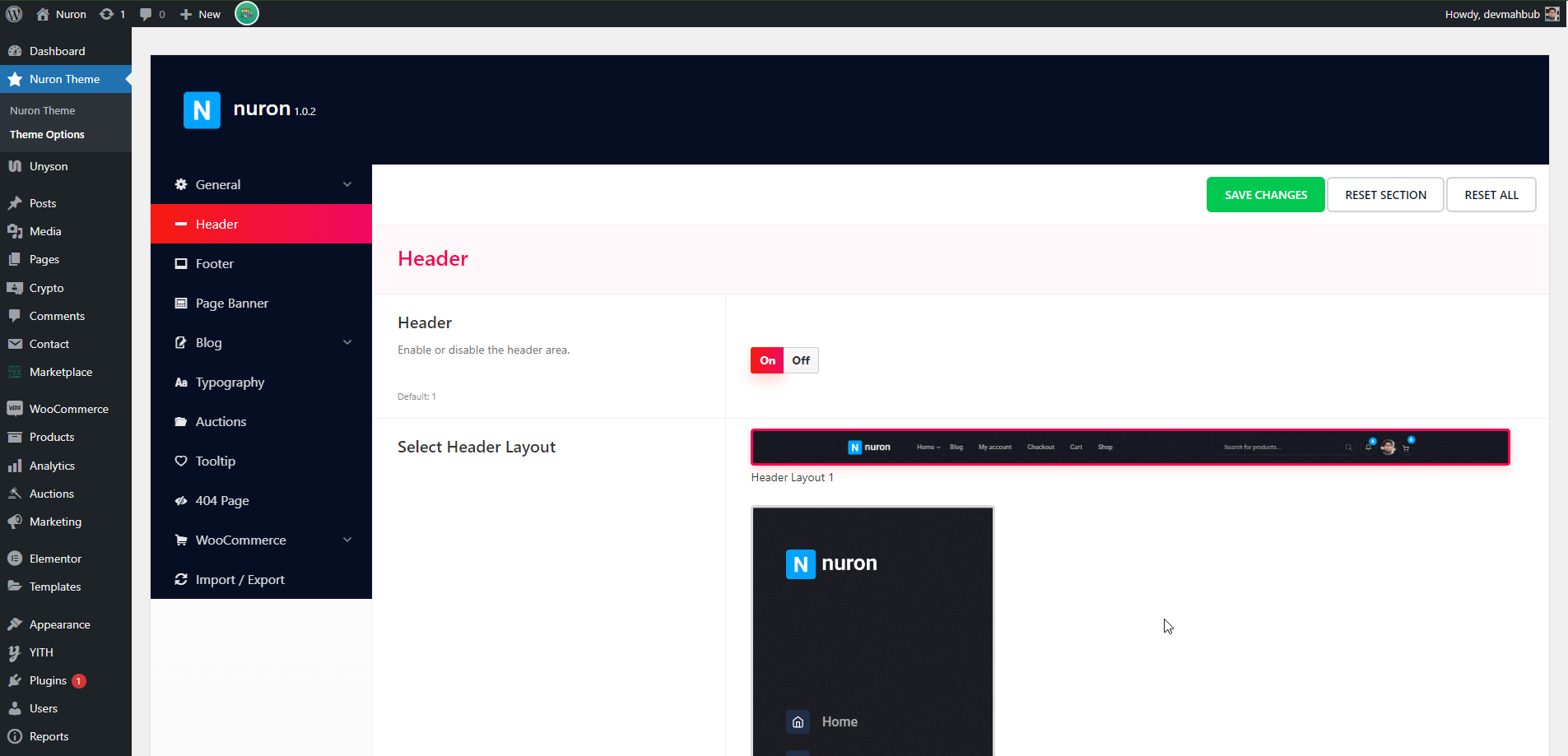Click the round green plugin icon in admin bar
This screenshot has height=756, width=1568.
[247, 13]
